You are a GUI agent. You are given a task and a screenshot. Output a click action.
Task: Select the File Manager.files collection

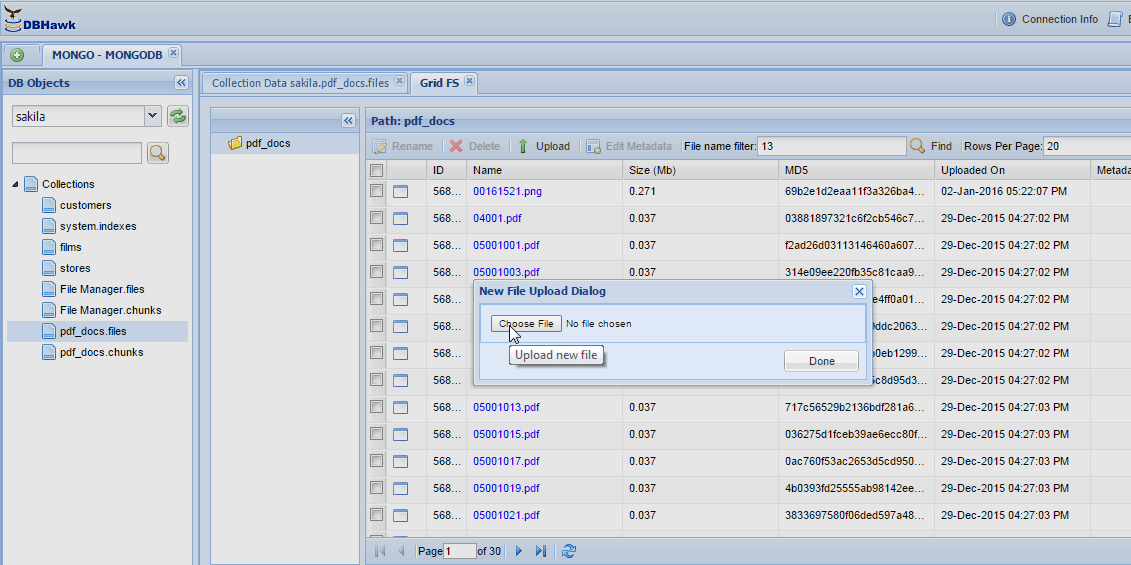point(102,289)
